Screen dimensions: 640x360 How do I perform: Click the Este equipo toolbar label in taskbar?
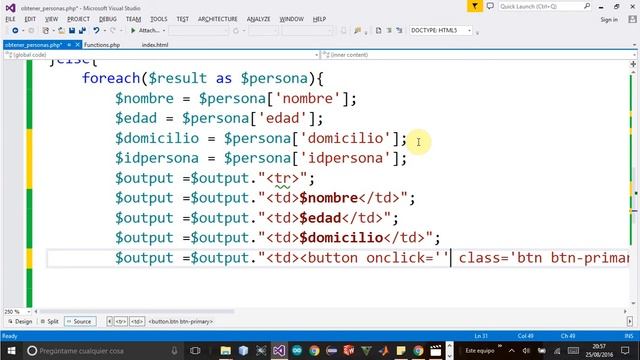[x=480, y=351]
